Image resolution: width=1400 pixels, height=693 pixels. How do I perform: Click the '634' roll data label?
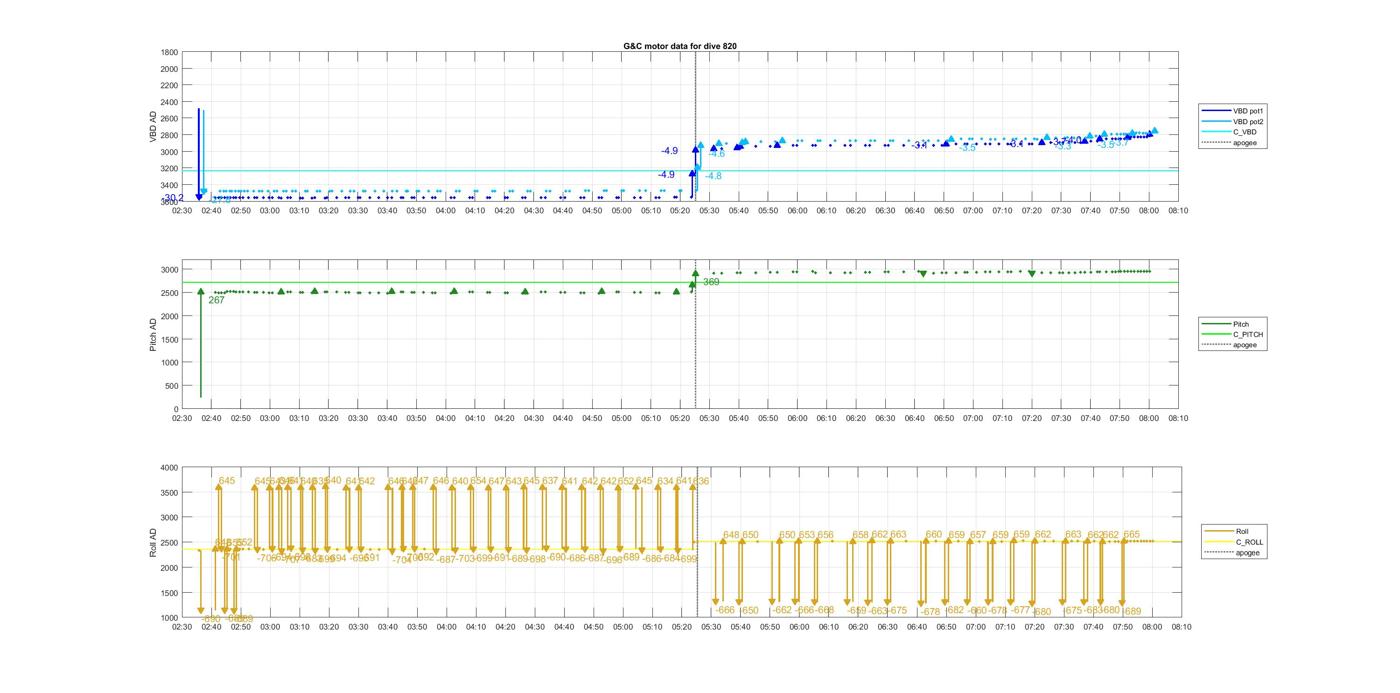point(665,481)
